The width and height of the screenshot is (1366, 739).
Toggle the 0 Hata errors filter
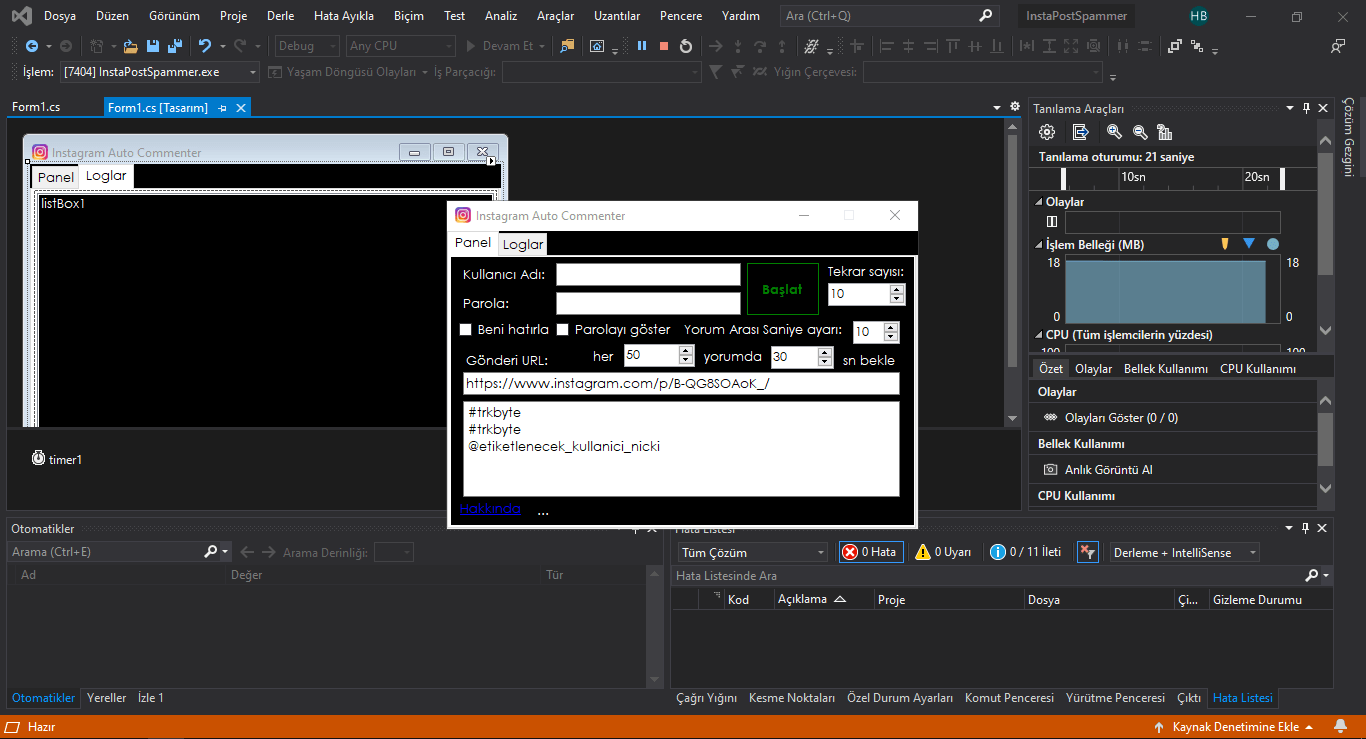869,552
